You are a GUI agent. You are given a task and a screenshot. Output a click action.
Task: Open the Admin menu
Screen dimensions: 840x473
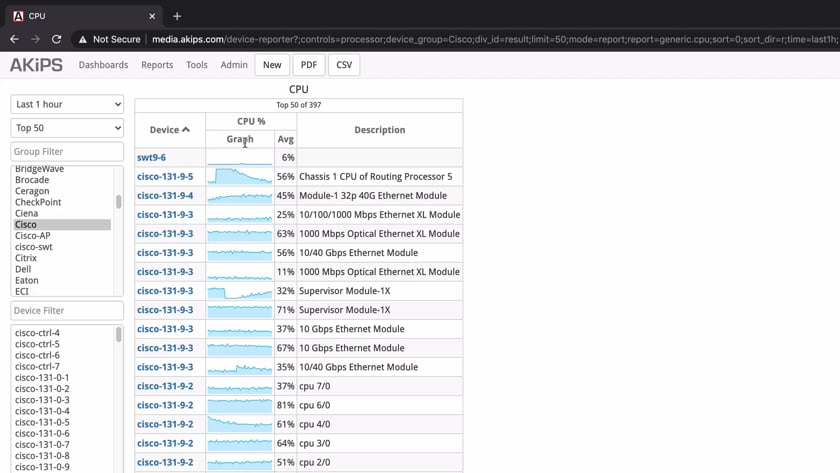coord(234,65)
